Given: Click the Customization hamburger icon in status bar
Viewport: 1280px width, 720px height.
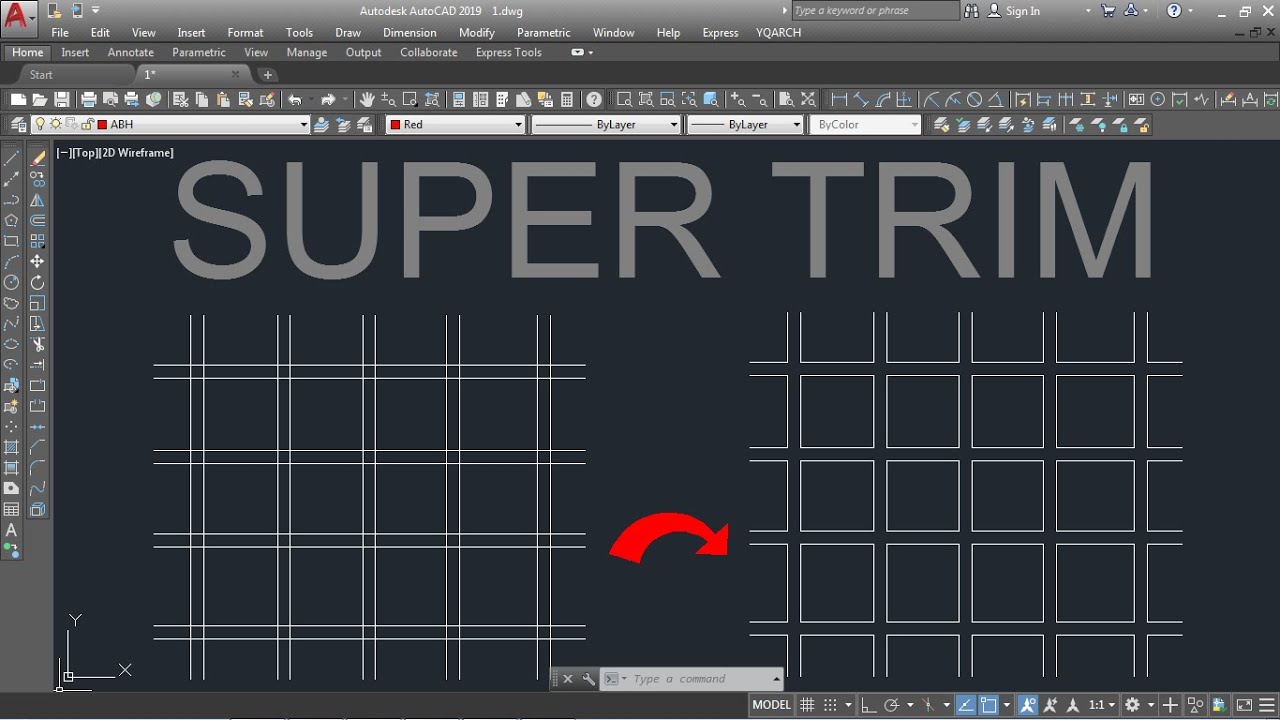Looking at the screenshot, I should [1267, 705].
